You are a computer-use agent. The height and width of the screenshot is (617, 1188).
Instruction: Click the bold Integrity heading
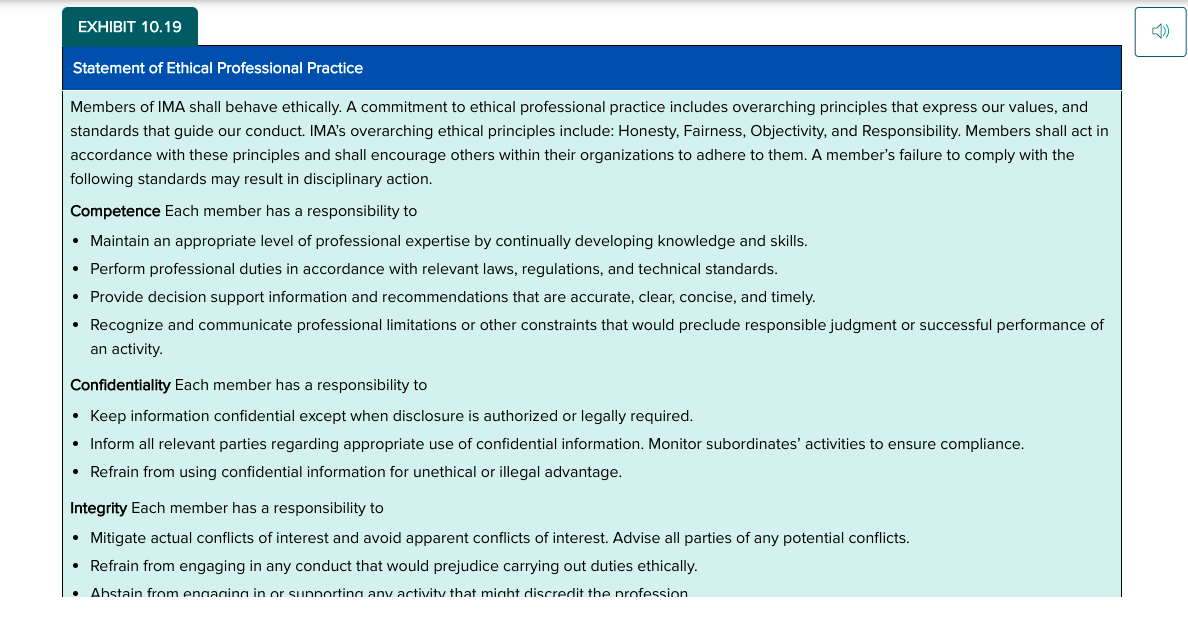point(98,508)
